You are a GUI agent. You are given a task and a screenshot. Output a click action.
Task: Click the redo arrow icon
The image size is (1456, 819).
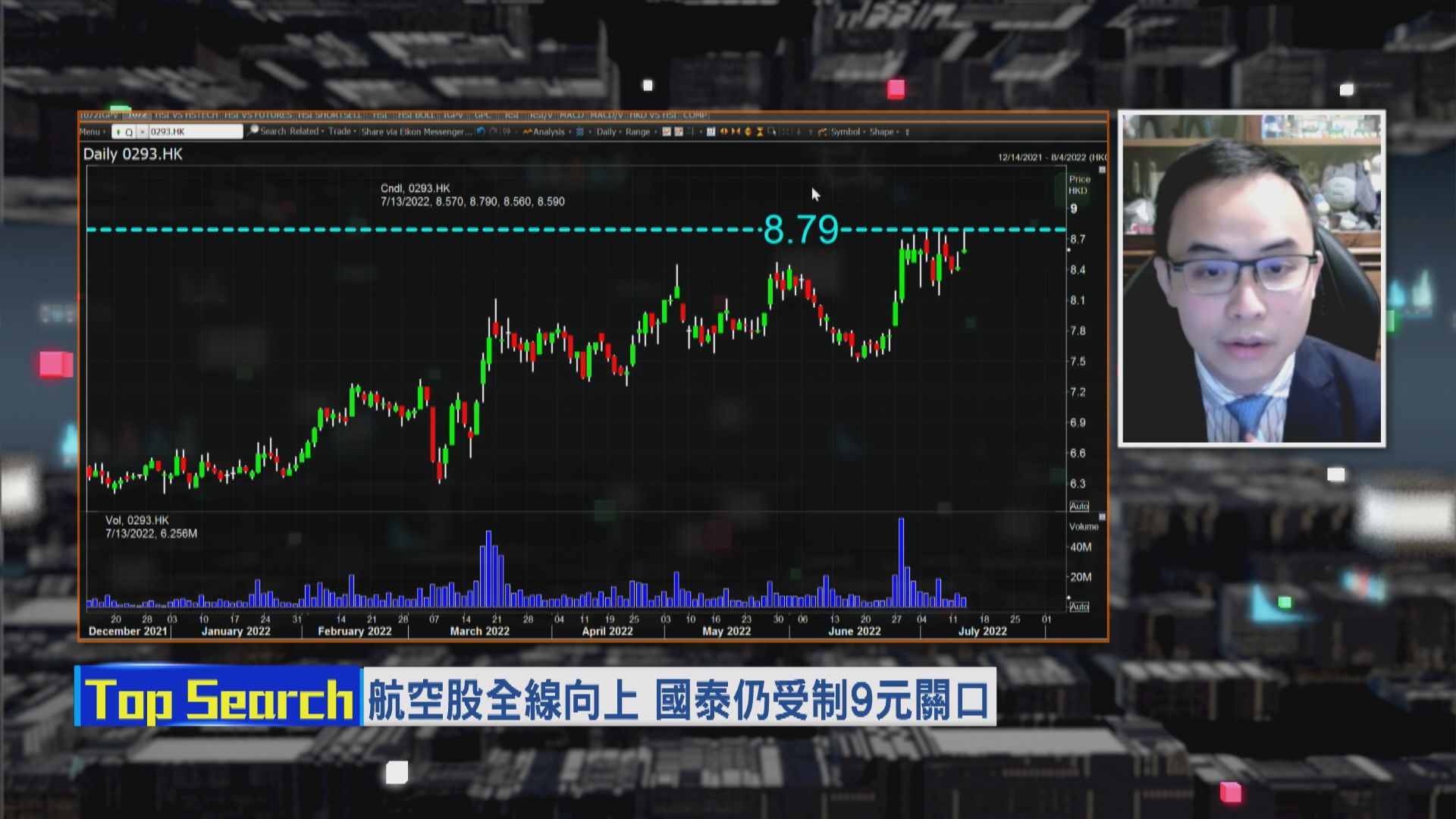coord(494,130)
